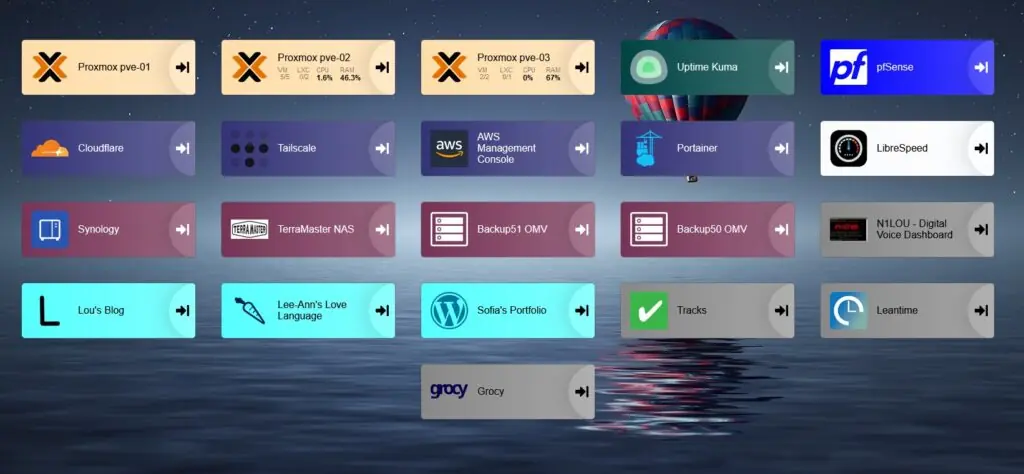Click the Uptime Kuma green blob icon
This screenshot has height=474, width=1024.
[x=648, y=67]
